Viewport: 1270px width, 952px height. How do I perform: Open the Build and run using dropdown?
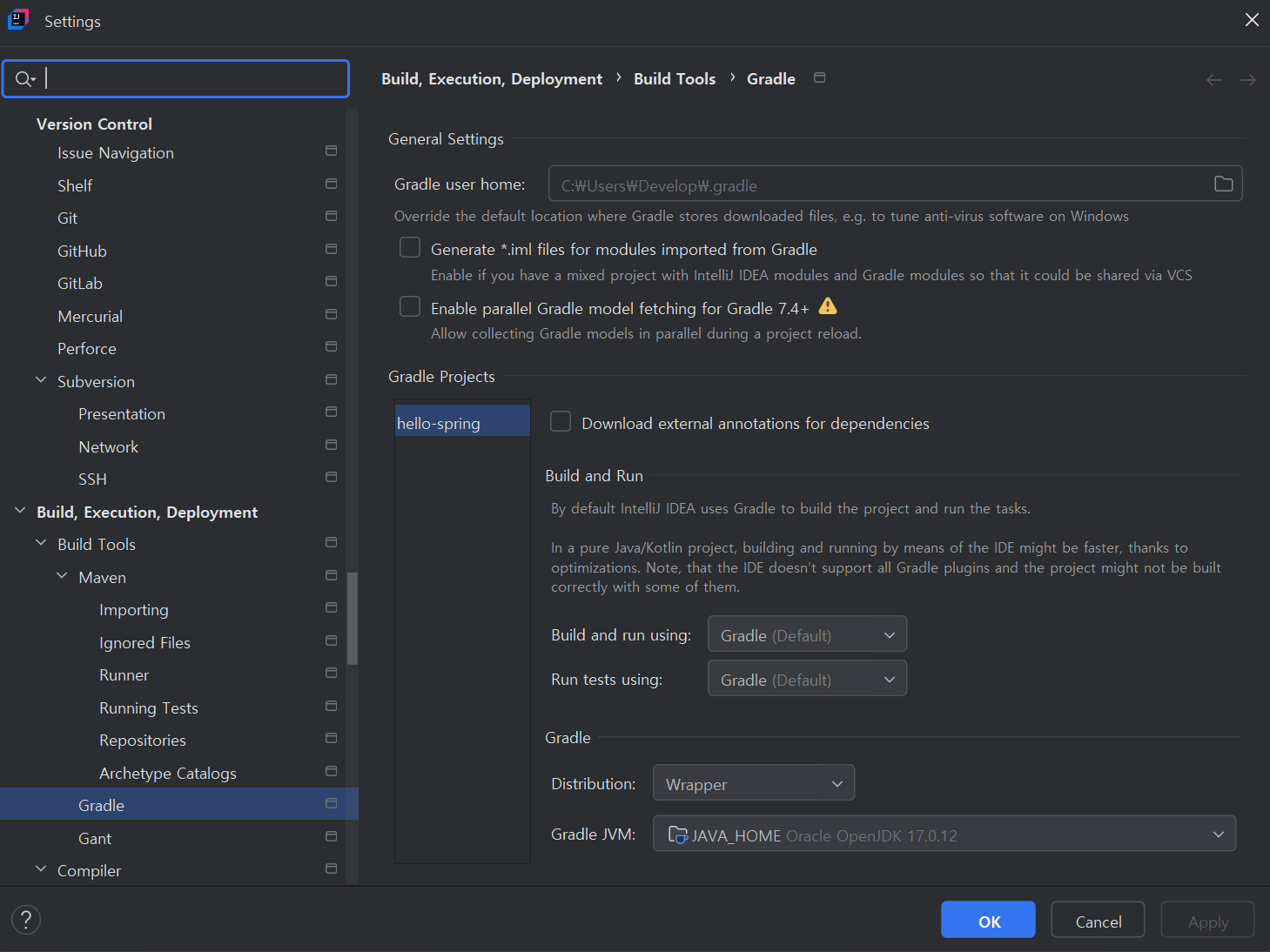807,634
